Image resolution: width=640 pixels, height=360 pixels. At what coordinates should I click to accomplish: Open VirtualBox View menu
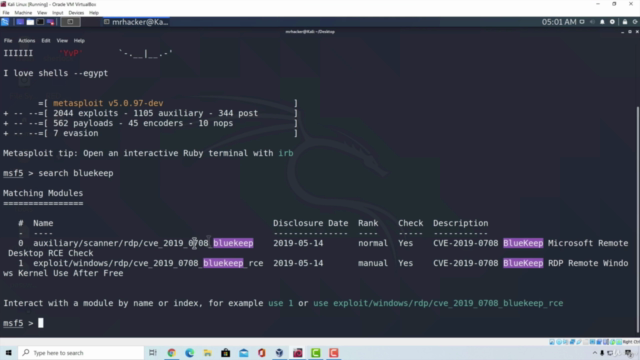tap(42, 13)
